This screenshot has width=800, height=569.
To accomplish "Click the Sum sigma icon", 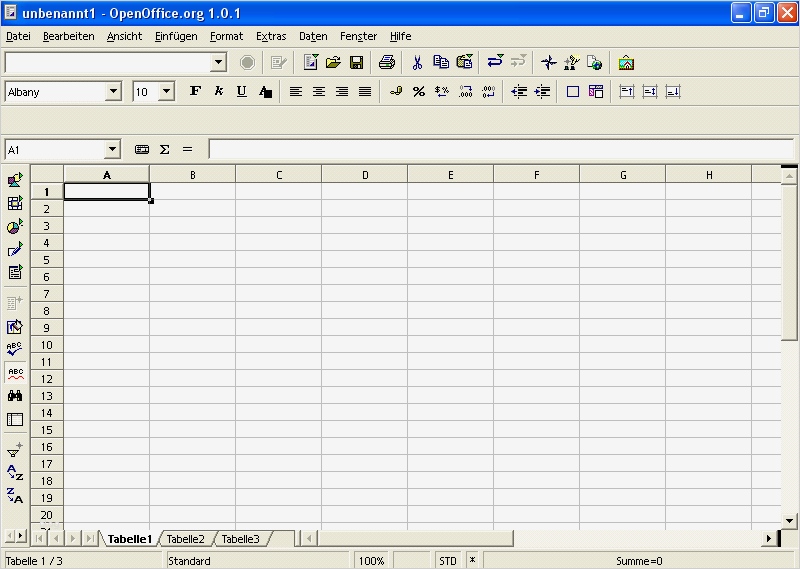I will click(165, 150).
